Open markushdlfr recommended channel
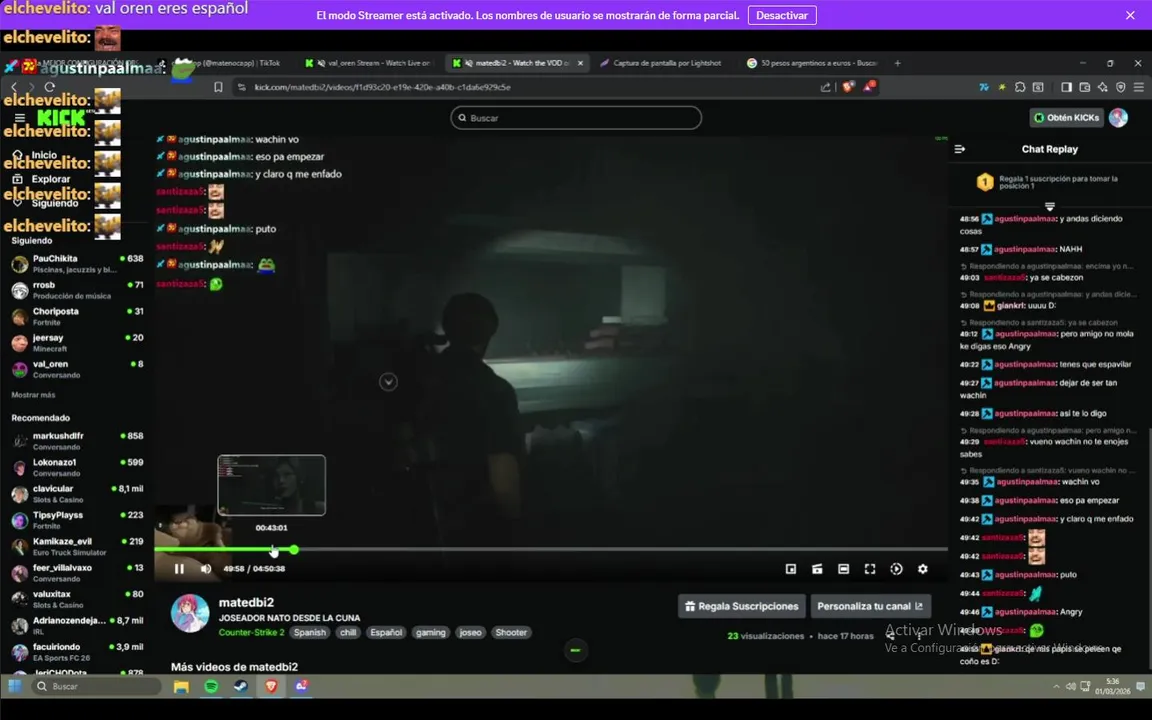The height and width of the screenshot is (720, 1152). pos(77,441)
